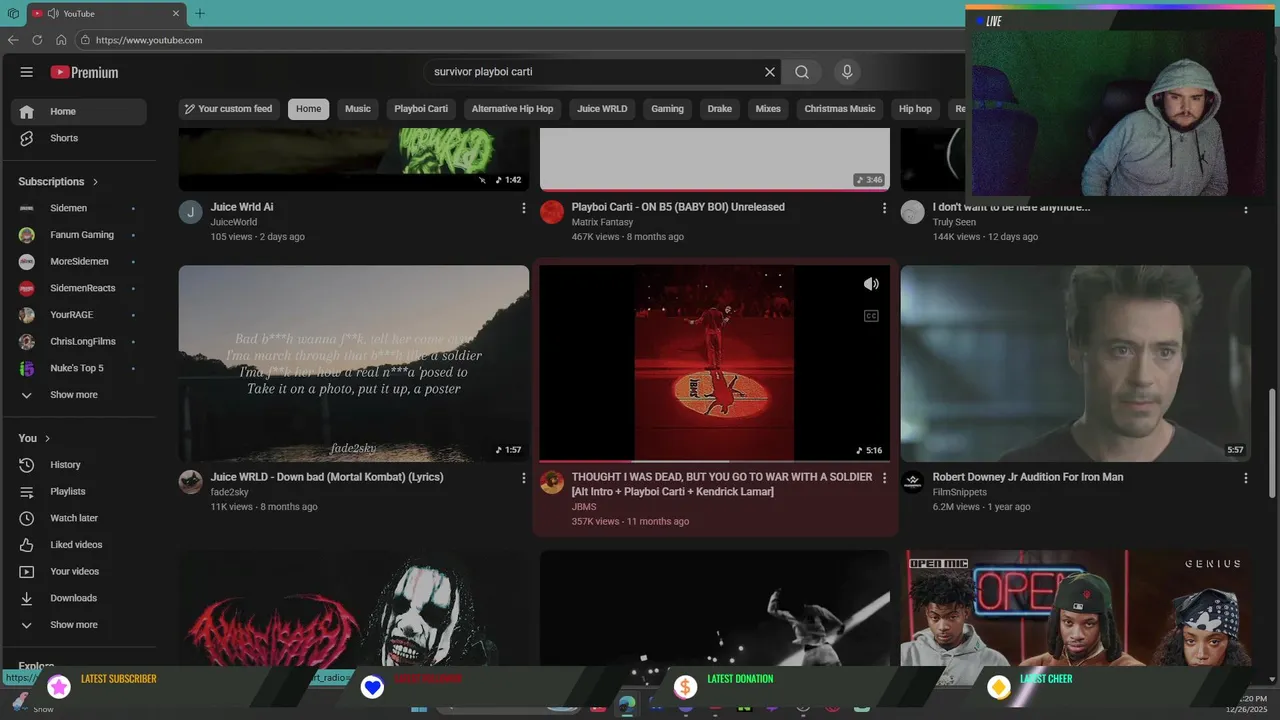Screen dimensions: 1280x720
Task: Open Fanum Gaming subscription channel
Action: tap(79, 235)
